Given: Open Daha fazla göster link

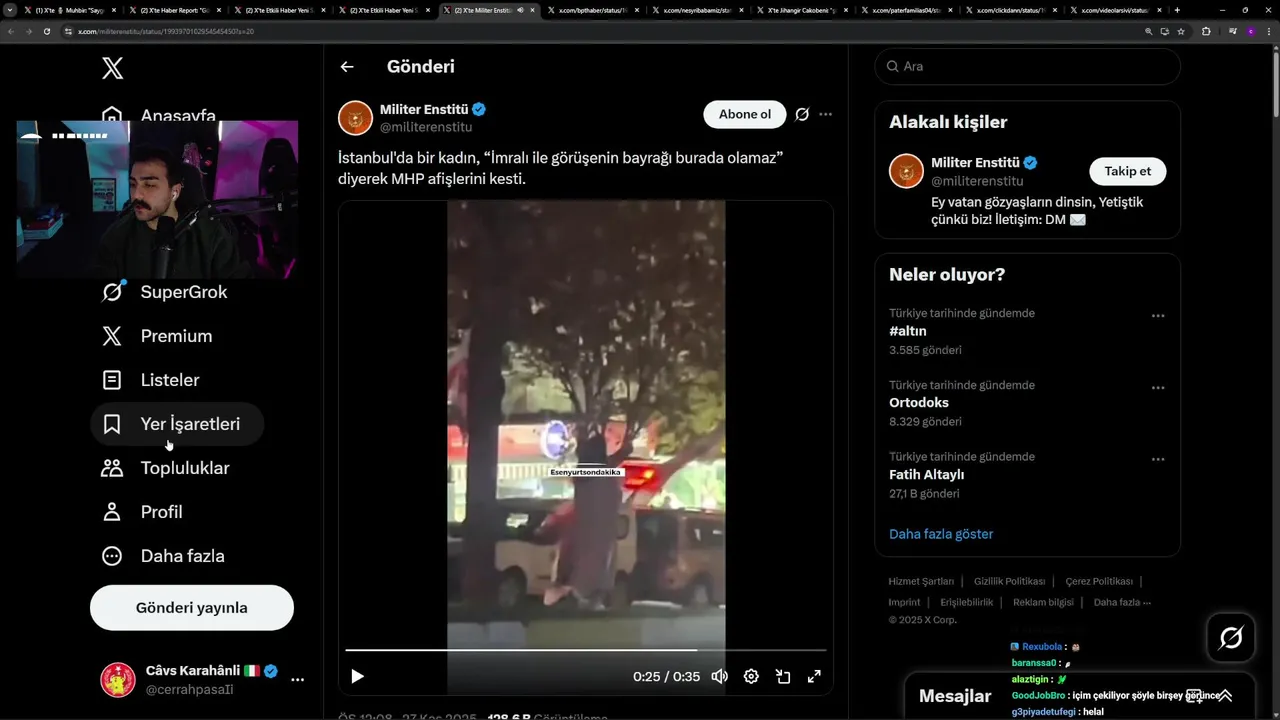Looking at the screenshot, I should 941,534.
